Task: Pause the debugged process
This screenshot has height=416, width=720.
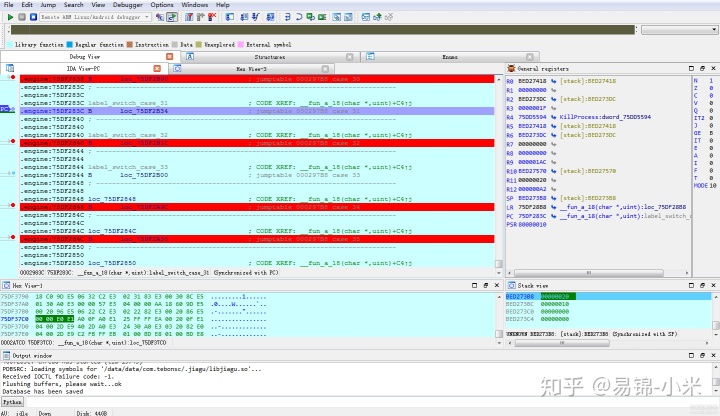Action: (22, 17)
